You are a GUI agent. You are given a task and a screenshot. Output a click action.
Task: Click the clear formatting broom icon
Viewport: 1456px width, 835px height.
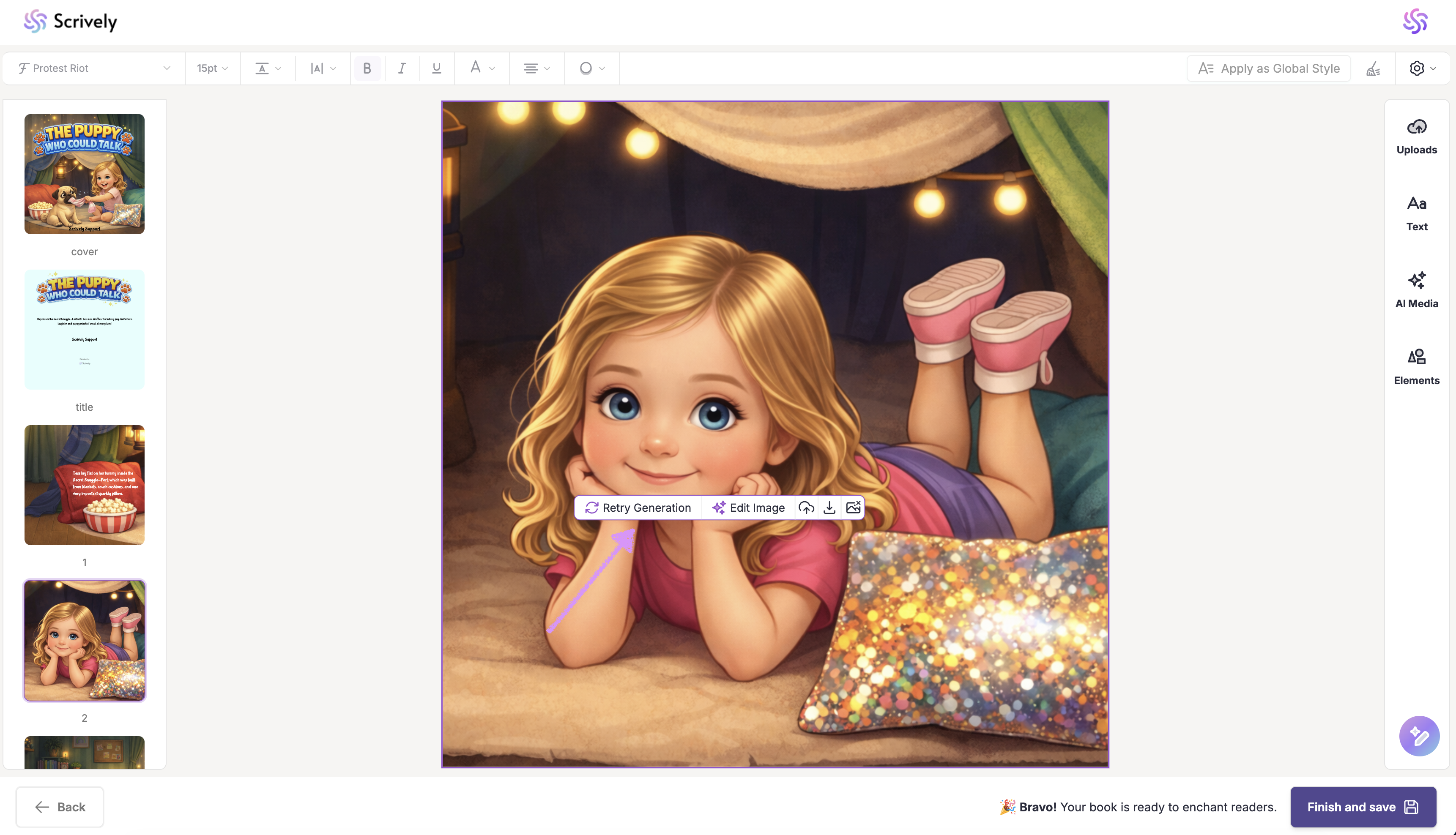(x=1374, y=69)
